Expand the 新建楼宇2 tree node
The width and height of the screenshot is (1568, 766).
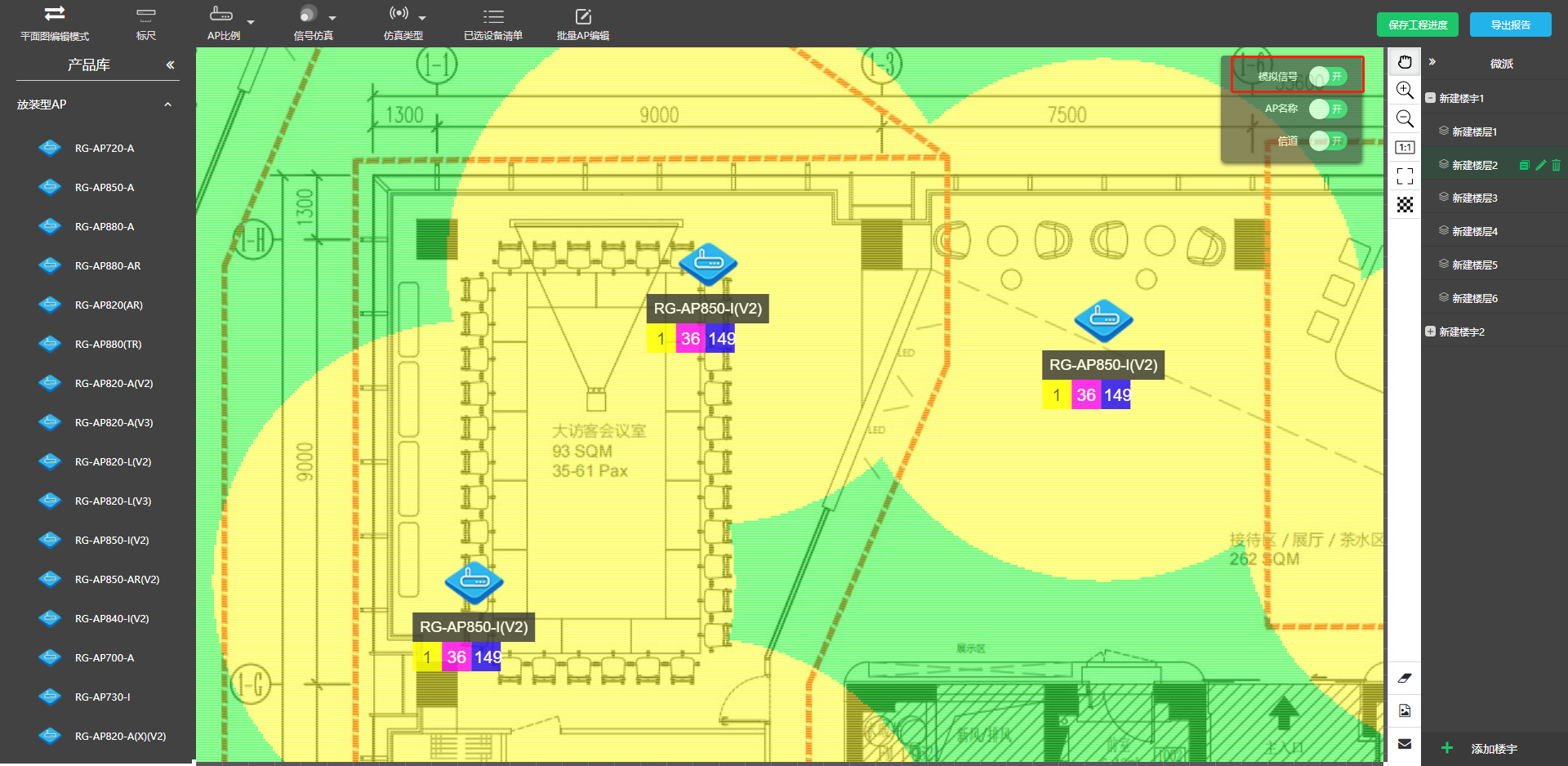[1430, 332]
